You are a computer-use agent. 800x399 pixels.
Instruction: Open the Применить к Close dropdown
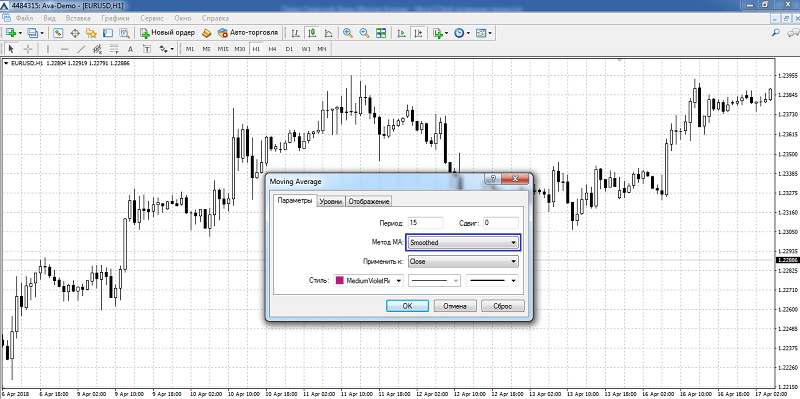pos(463,262)
